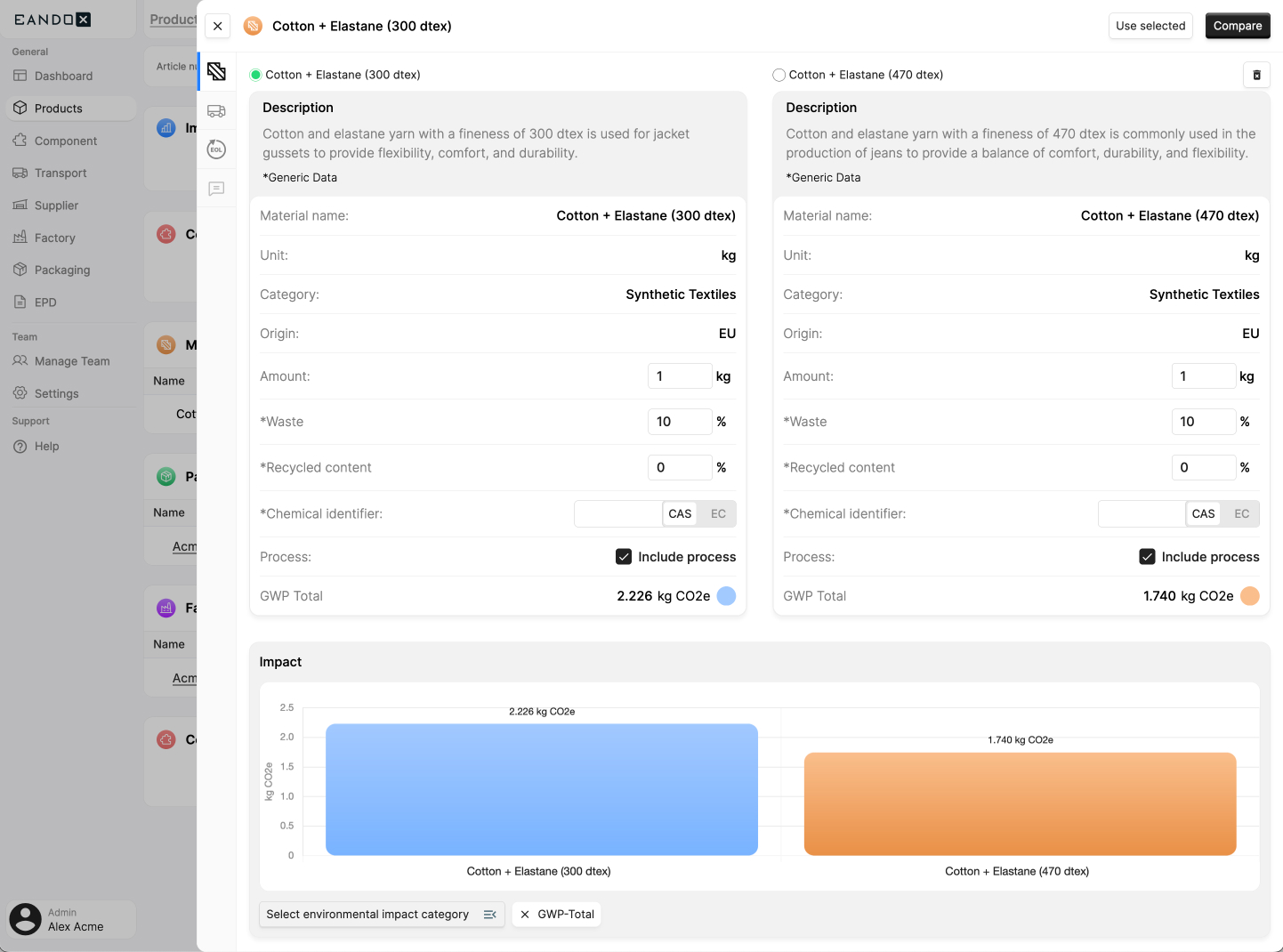Viewport: 1283px width, 952px height.
Task: Click the blue GWP color dot for 300 dtex
Action: click(x=726, y=595)
